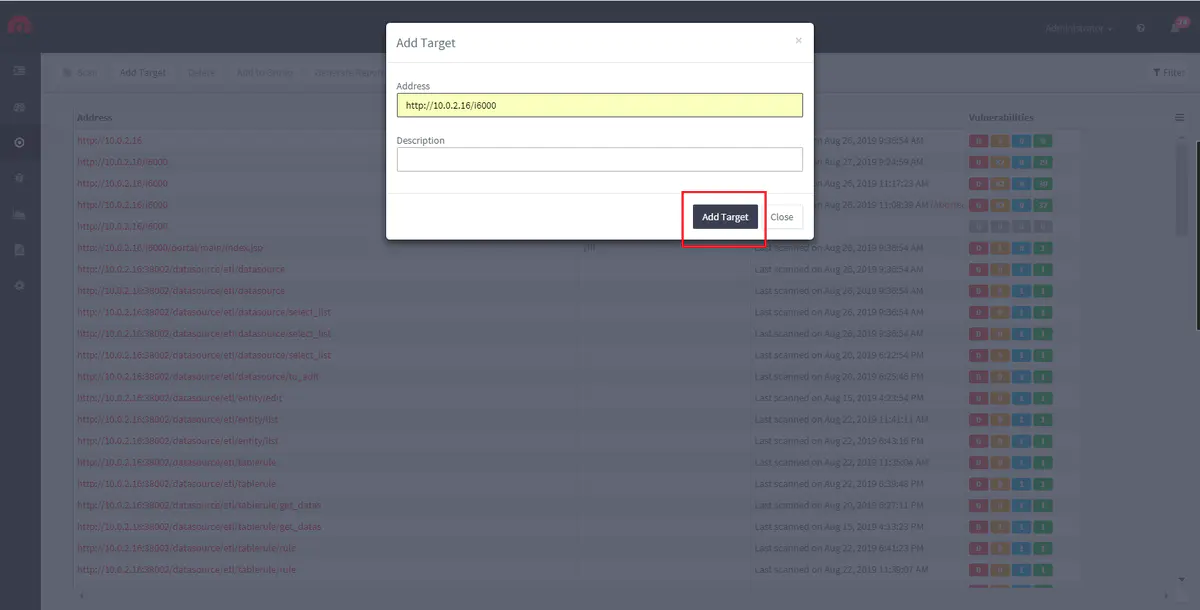Viewport: 1200px width, 610px height.
Task: Click Delete in the targets toolbar
Action: pyautogui.click(x=201, y=73)
